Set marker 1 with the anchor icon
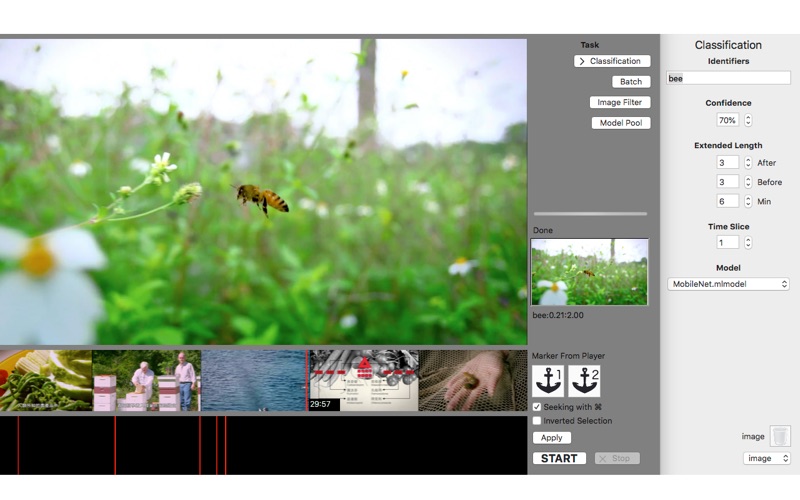The image size is (800, 500). (x=548, y=381)
